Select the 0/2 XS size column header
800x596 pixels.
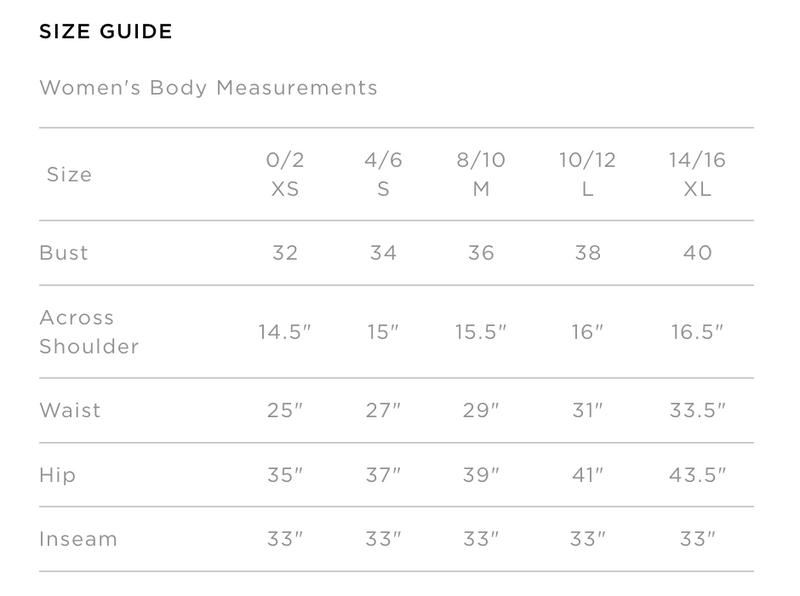(x=285, y=175)
